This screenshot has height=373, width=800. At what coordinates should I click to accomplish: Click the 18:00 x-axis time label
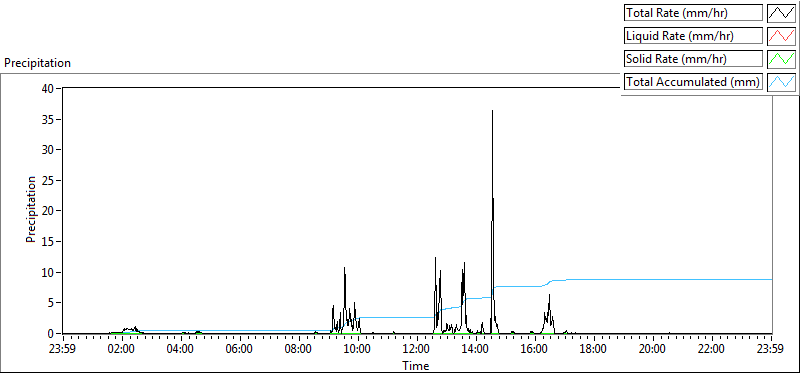point(594,350)
